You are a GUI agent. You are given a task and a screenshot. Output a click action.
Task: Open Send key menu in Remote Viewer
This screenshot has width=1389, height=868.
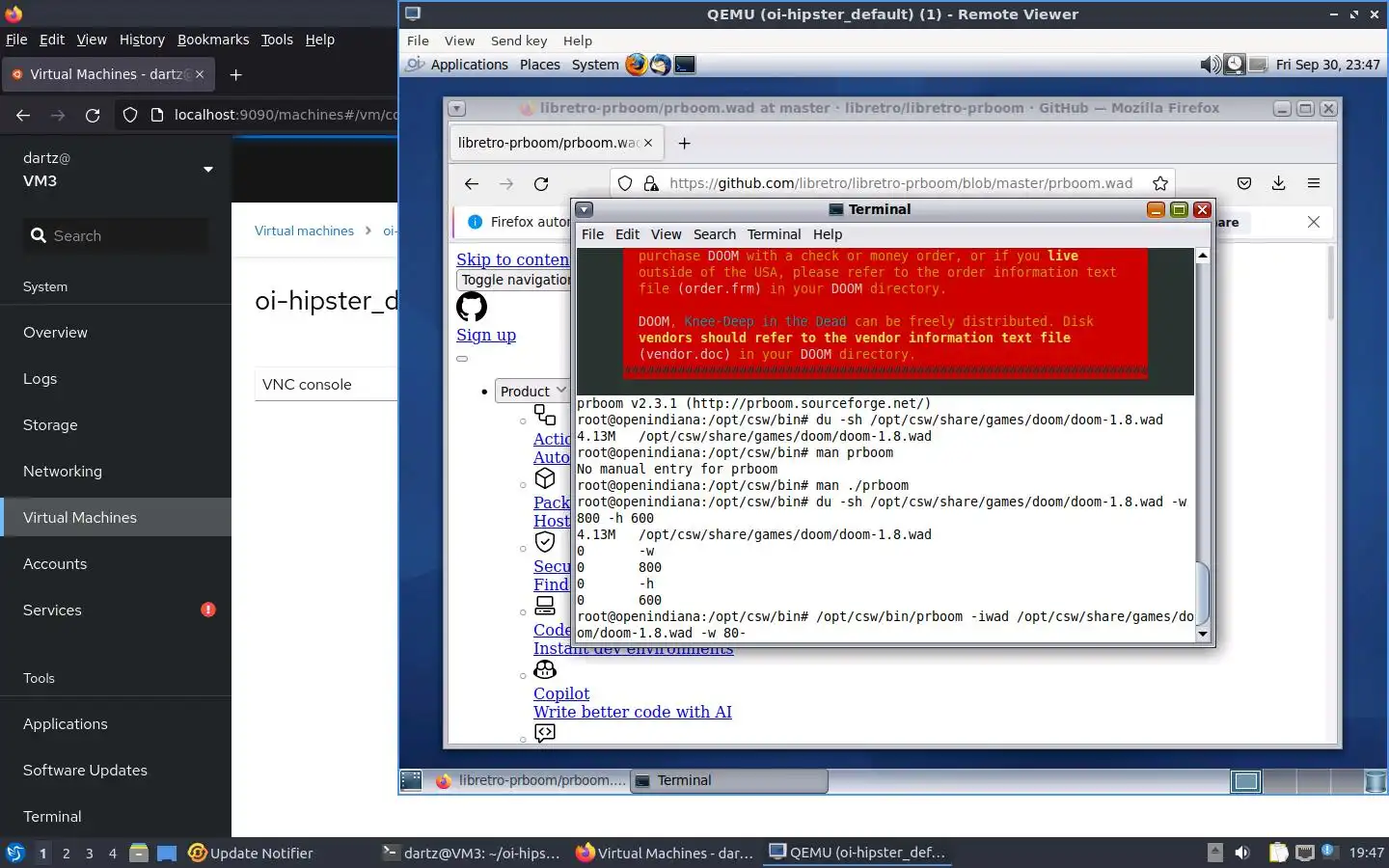pyautogui.click(x=519, y=41)
